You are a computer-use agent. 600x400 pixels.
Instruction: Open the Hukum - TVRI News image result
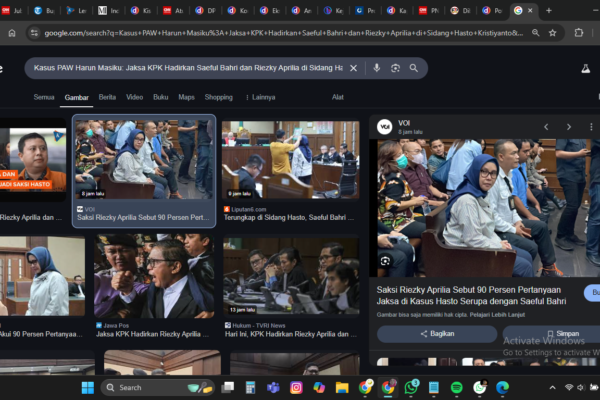[x=291, y=276]
